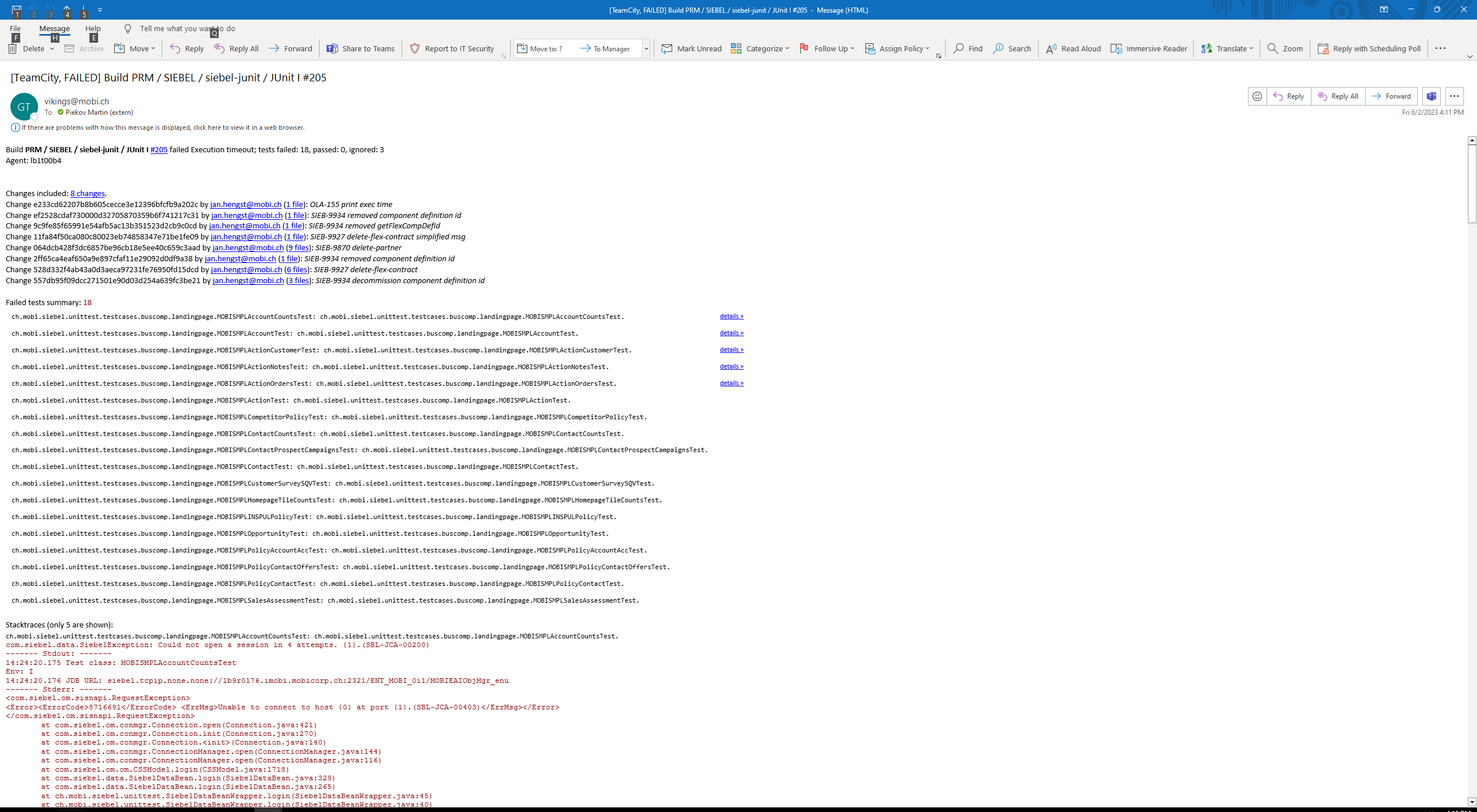The image size is (1477, 812).
Task: Open details for MOBISMPLActionNotesTest
Action: coord(732,366)
